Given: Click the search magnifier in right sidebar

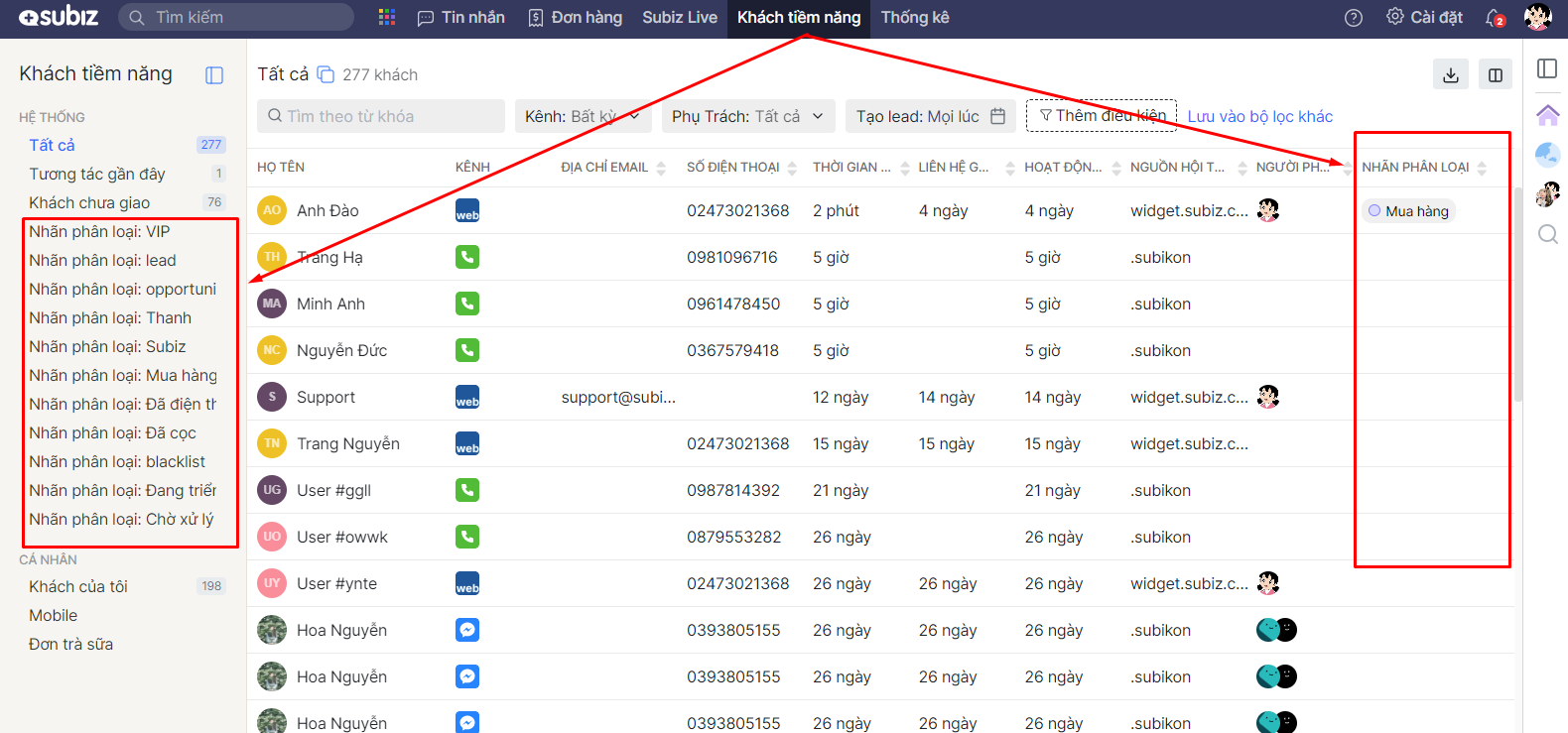Looking at the screenshot, I should [1547, 235].
